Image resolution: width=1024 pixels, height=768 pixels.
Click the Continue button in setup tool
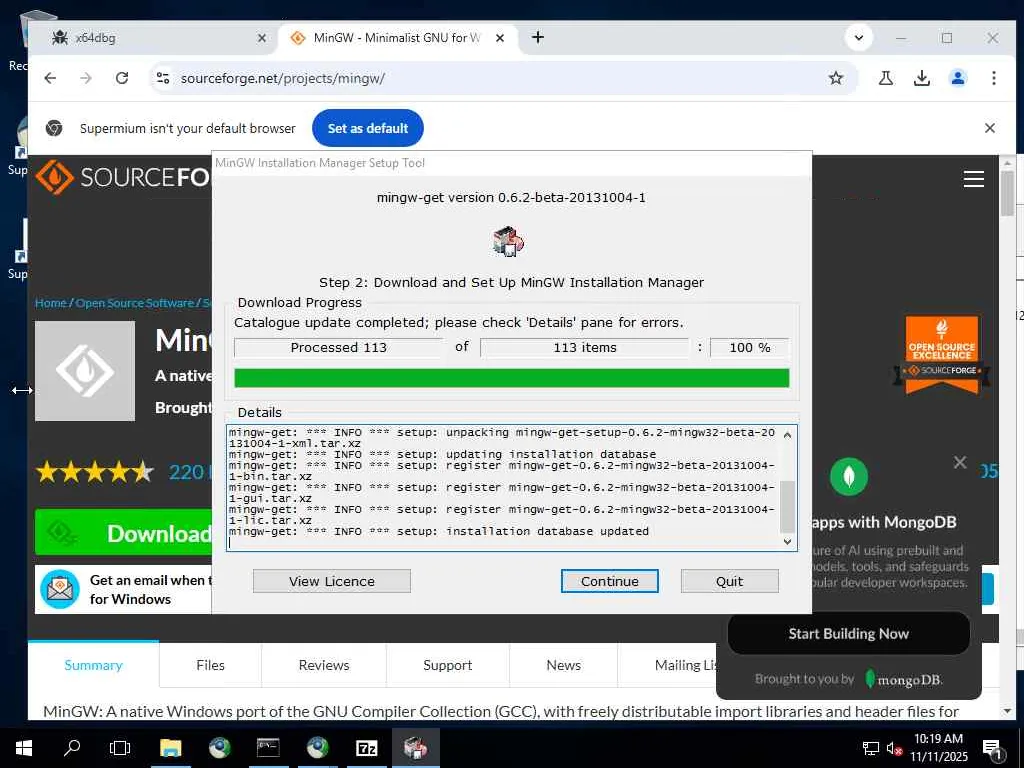click(609, 581)
